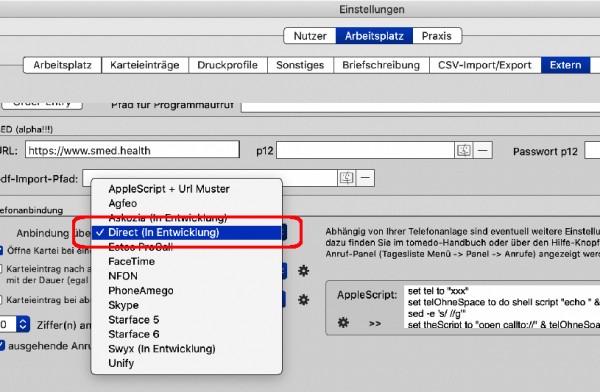This screenshot has width=600, height=392.
Task: Open Karteieinträge sub-tab
Action: coord(145,65)
